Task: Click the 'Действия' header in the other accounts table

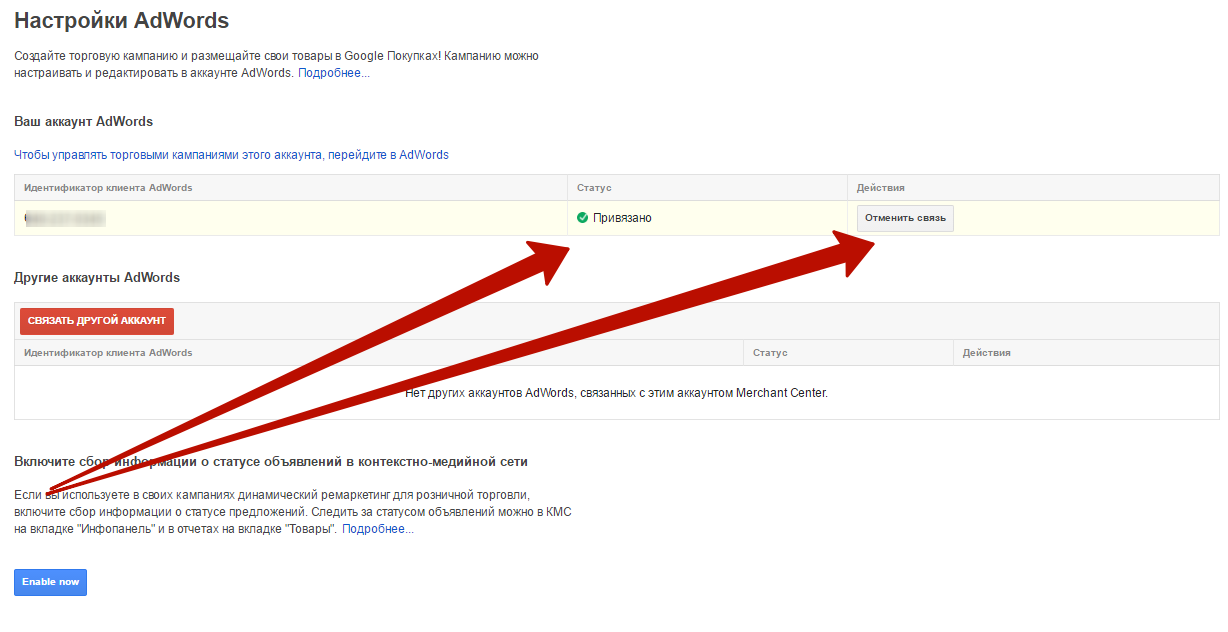Action: 987,353
